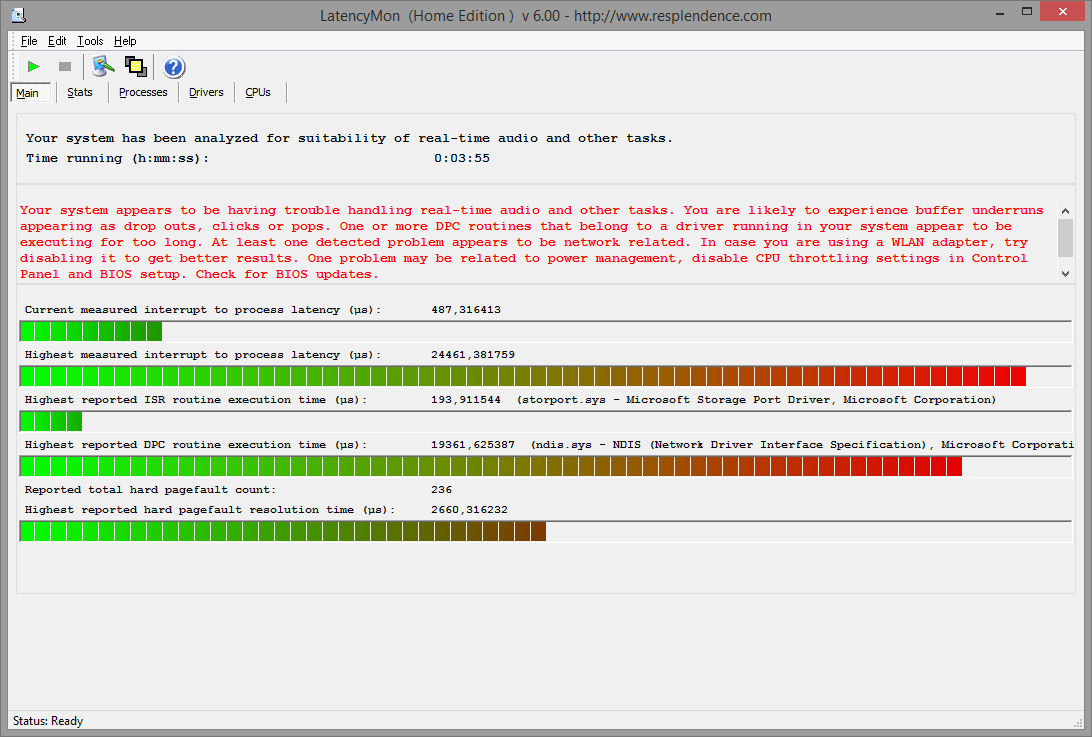Open the Edit menu
Viewport: 1092px width, 737px height.
[x=57, y=41]
